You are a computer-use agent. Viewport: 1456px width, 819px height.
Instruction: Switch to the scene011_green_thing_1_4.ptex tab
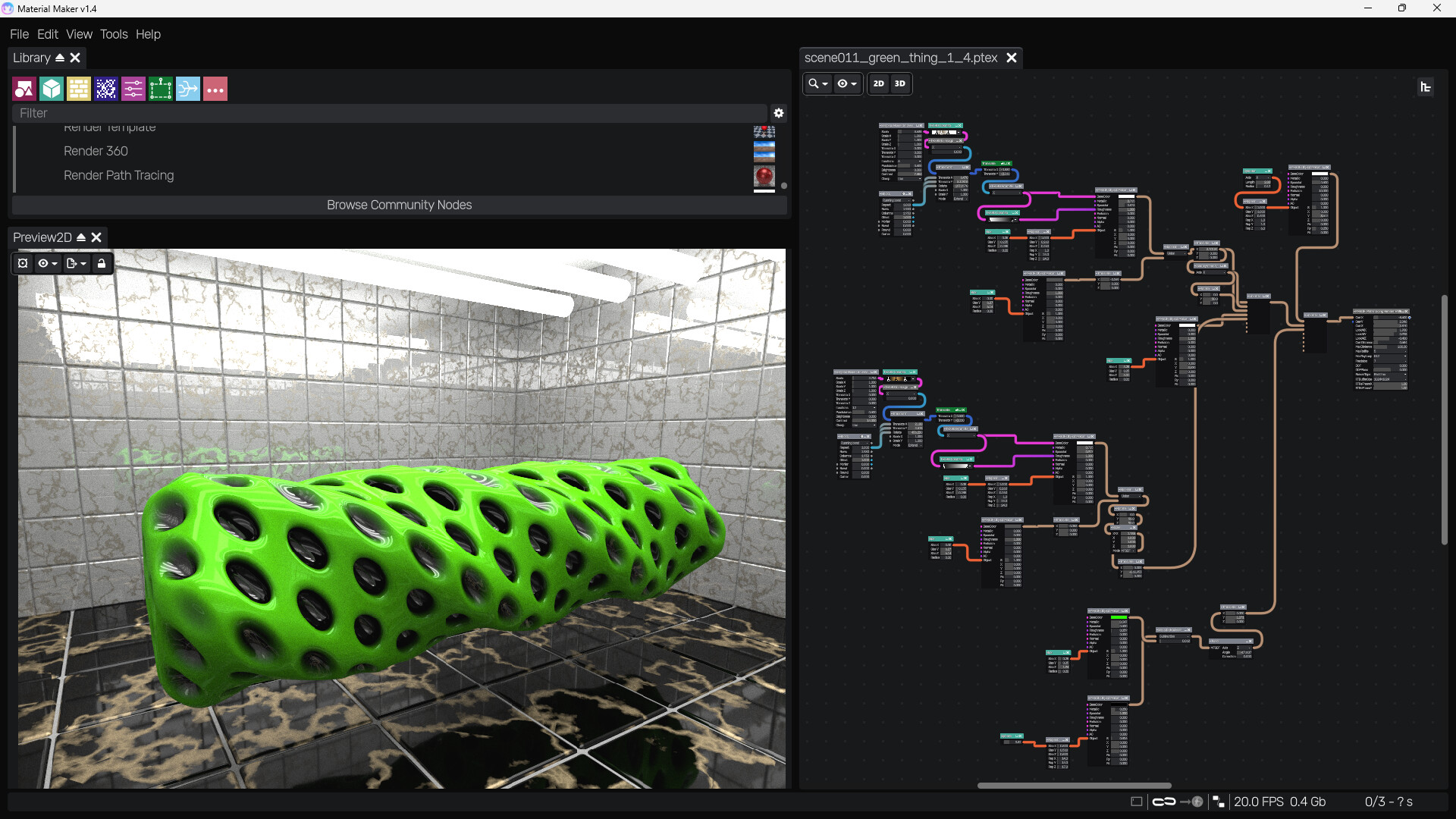tap(901, 58)
